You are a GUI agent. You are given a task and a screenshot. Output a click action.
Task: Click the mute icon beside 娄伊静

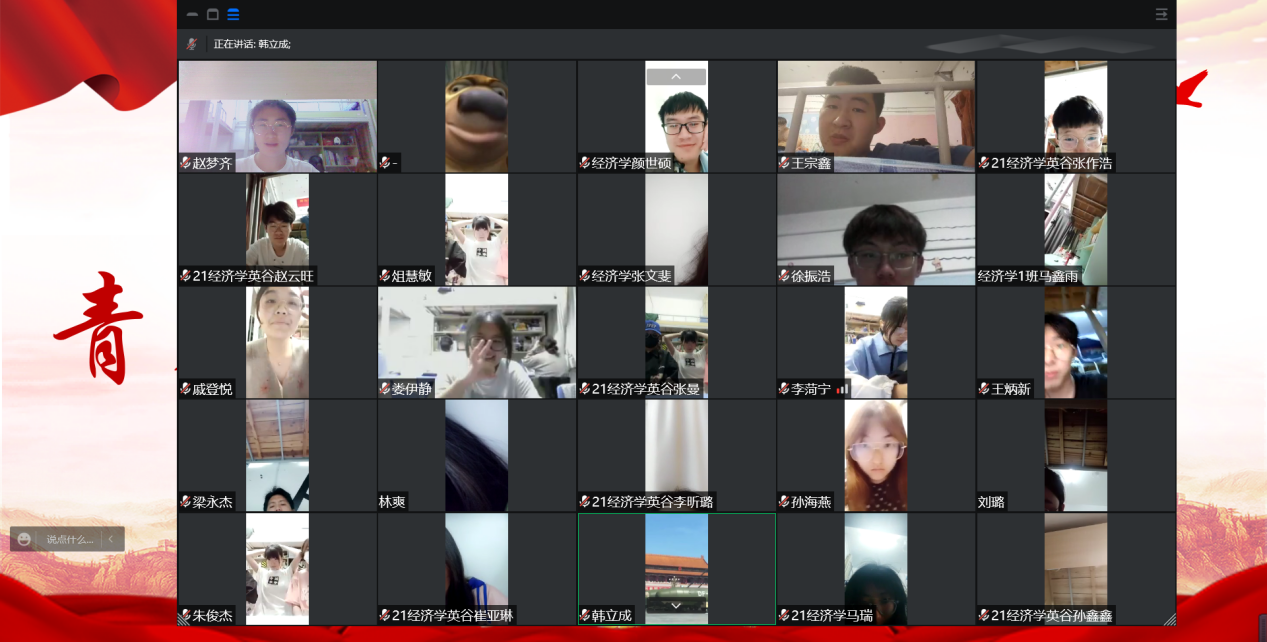click(x=385, y=389)
